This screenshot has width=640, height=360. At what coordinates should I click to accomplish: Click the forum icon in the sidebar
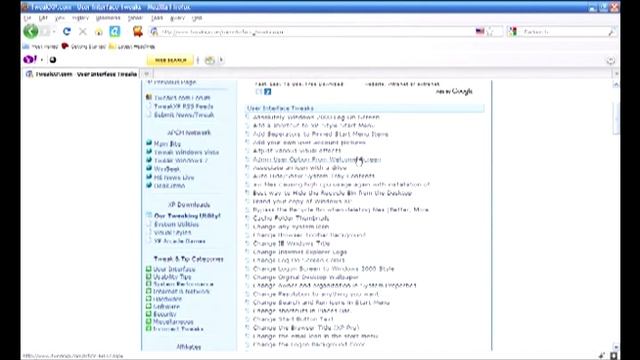149,97
